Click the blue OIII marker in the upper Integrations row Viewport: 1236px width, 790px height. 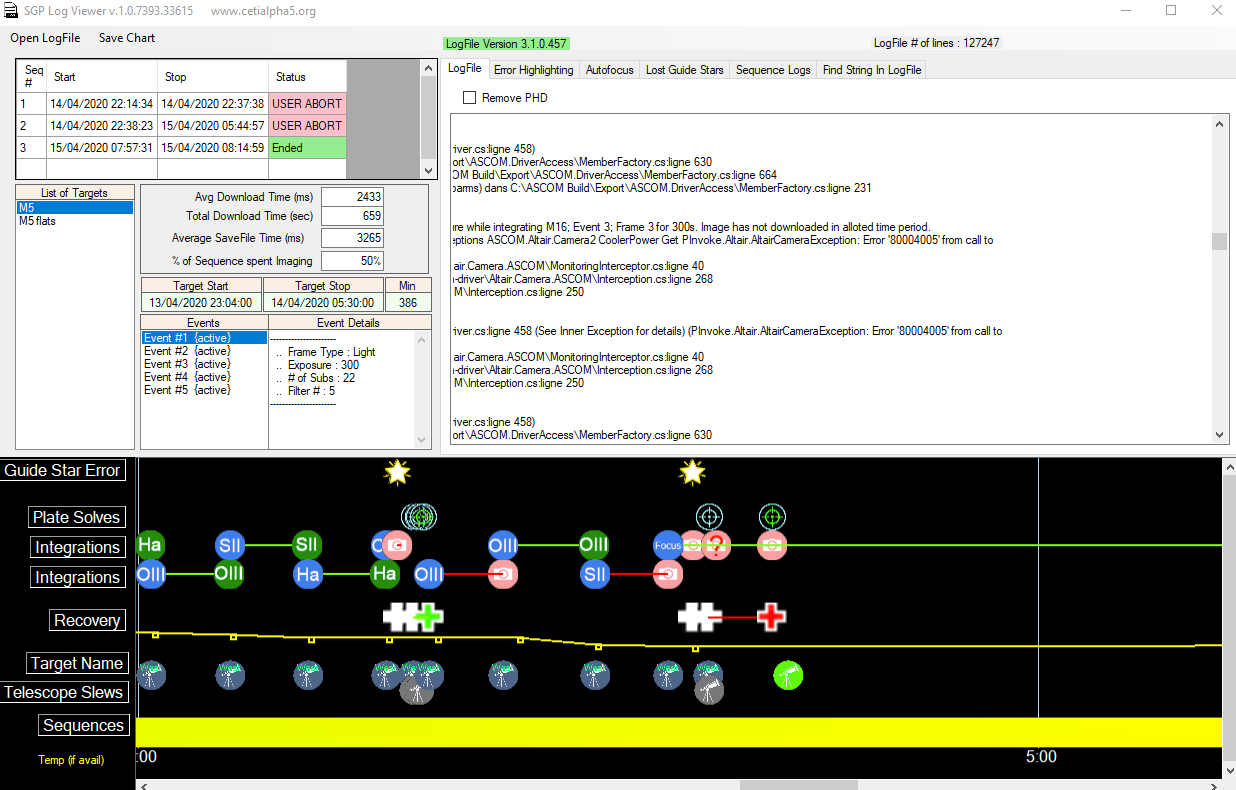coord(503,545)
